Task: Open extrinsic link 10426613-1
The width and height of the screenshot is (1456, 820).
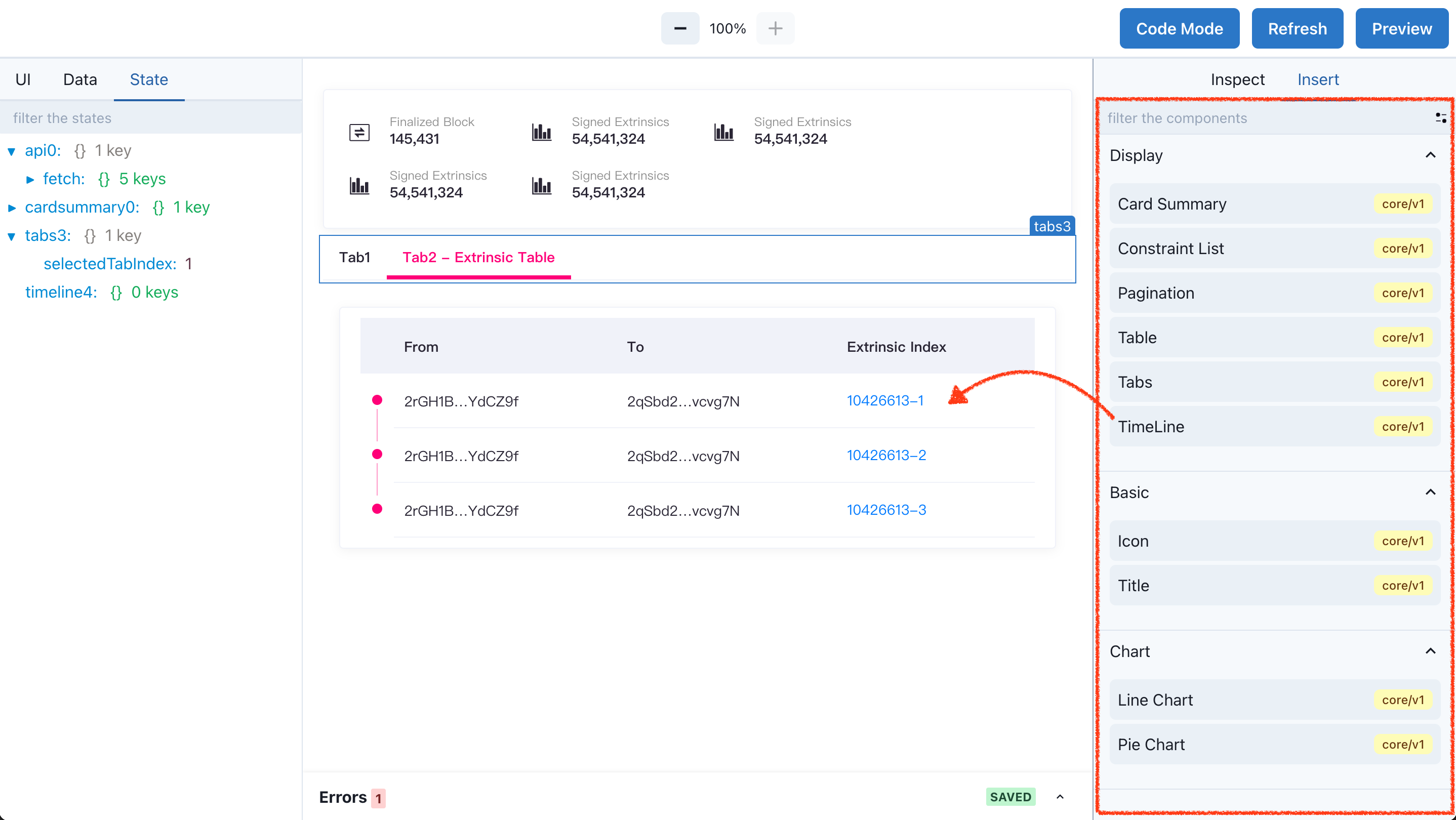Action: tap(885, 401)
